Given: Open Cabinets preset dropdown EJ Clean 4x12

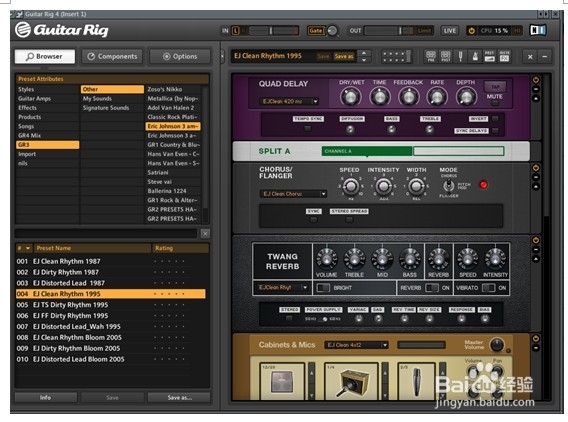Looking at the screenshot, I should (x=356, y=345).
